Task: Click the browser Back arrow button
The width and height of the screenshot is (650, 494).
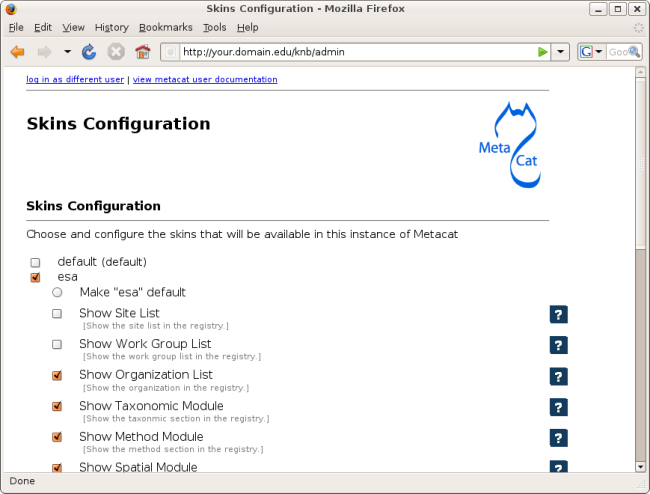Action: (x=17, y=52)
